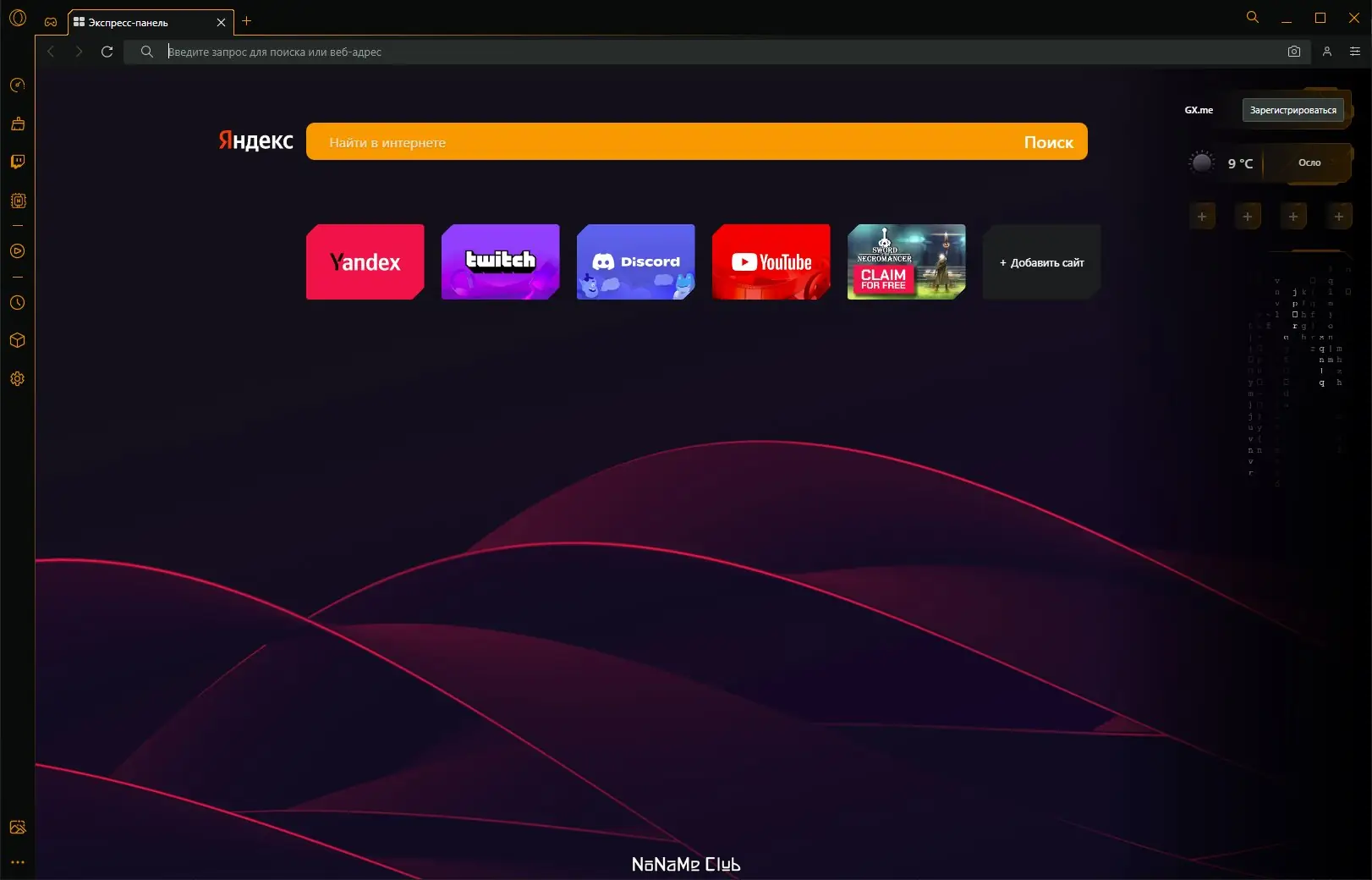This screenshot has width=1372, height=880.
Task: Go back to previous page
Action: [51, 52]
